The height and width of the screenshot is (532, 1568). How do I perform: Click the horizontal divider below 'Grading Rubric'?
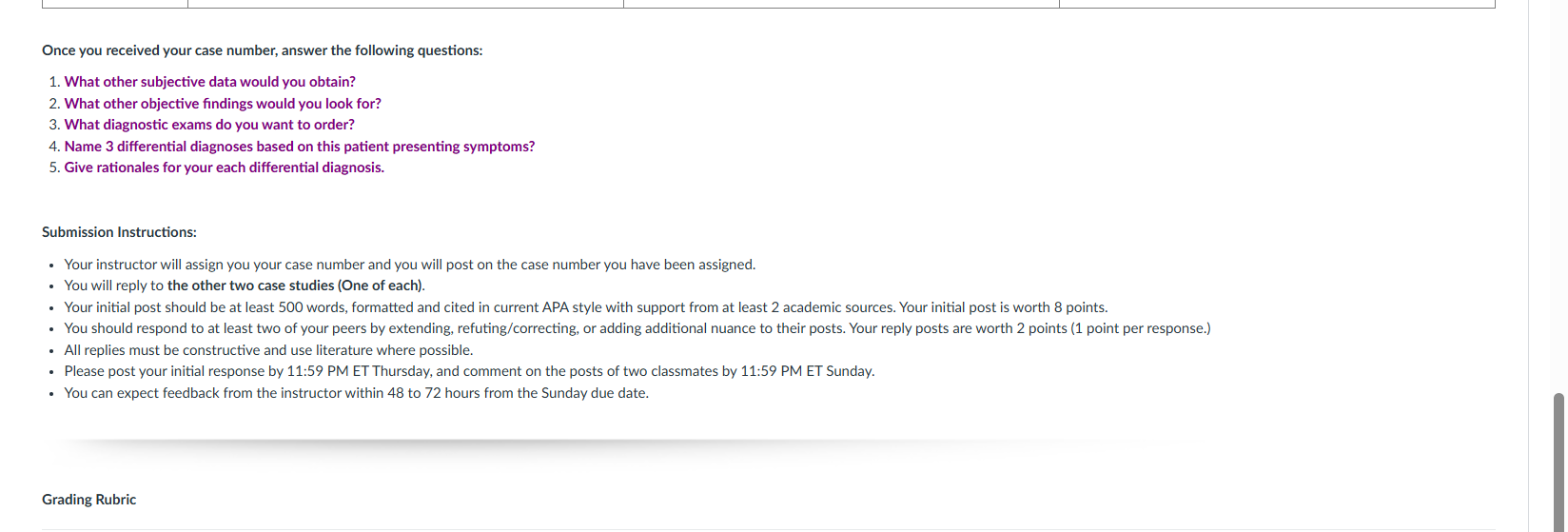pyautogui.click(x=768, y=529)
